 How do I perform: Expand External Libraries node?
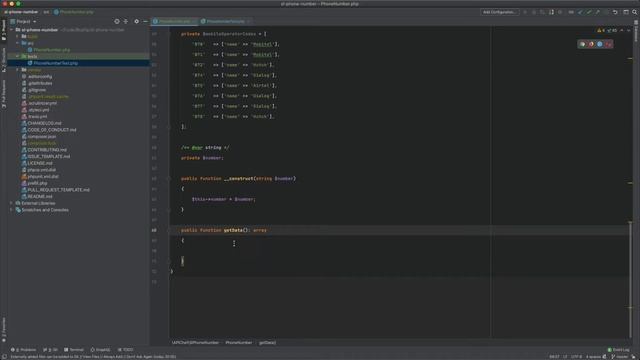pyautogui.click(x=11, y=203)
